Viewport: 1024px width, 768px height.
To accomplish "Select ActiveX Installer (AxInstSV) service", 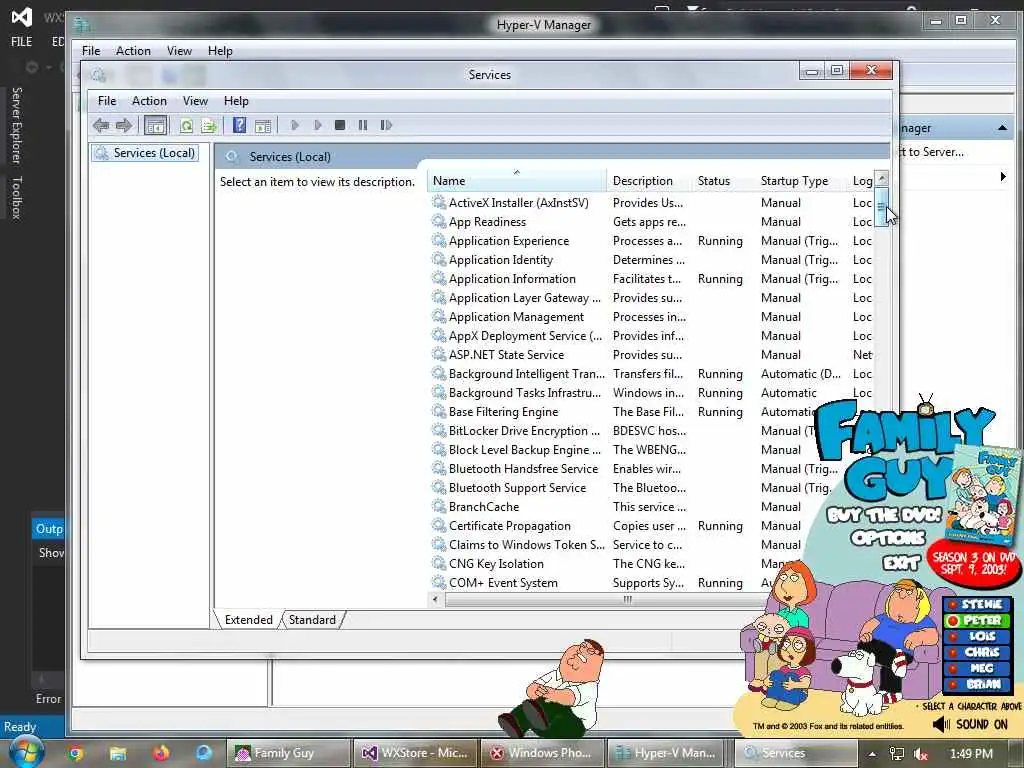I will (x=519, y=203).
